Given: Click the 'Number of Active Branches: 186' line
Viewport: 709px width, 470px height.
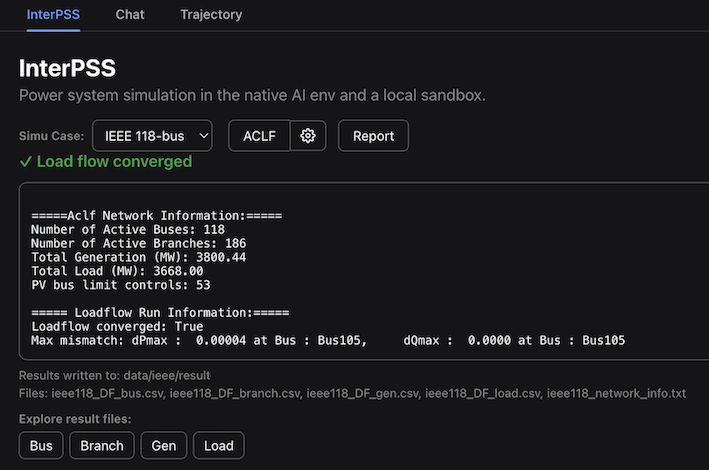Looking at the screenshot, I should tap(139, 243).
